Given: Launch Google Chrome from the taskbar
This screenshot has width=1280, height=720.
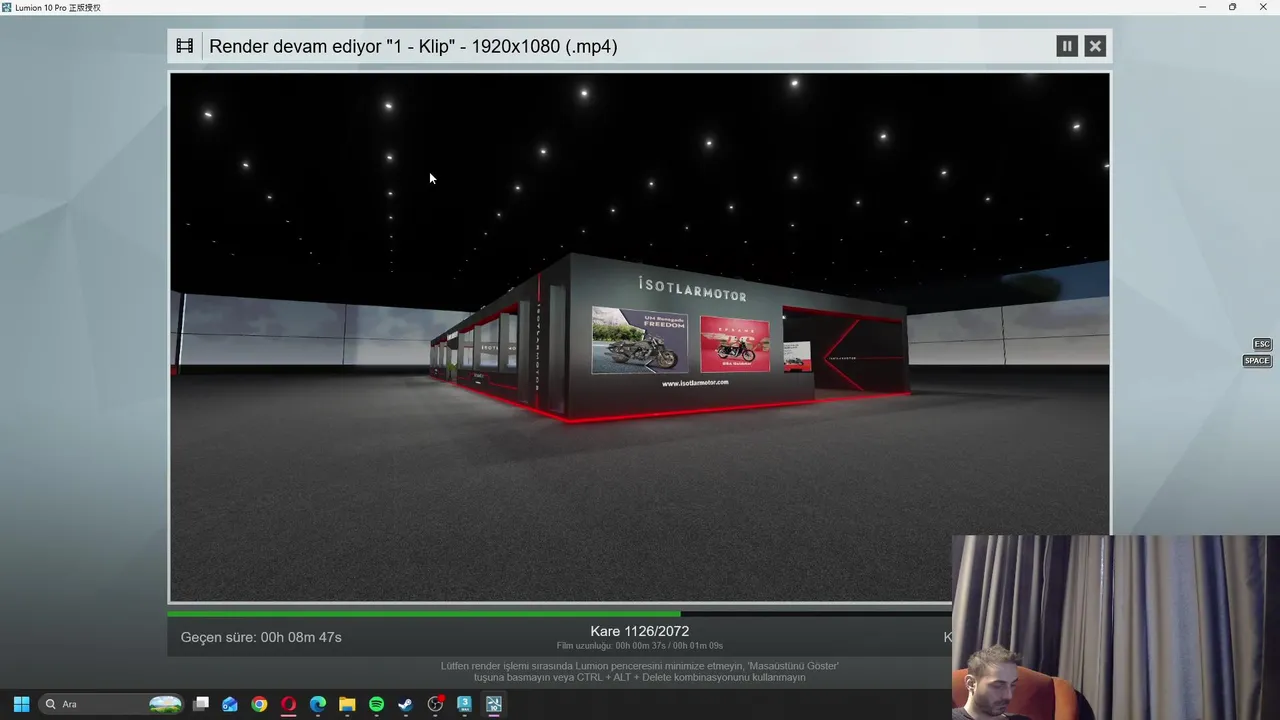Looking at the screenshot, I should 259,704.
